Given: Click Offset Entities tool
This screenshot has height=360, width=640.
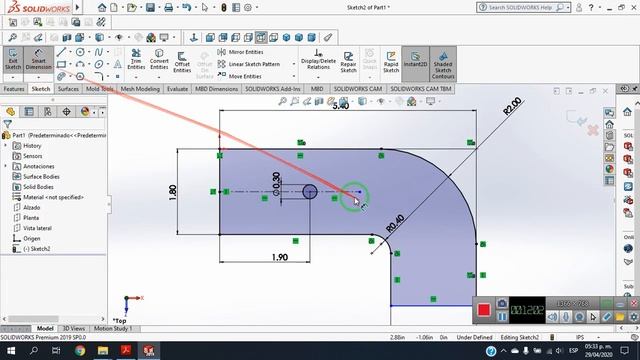Looking at the screenshot, I should pyautogui.click(x=182, y=62).
